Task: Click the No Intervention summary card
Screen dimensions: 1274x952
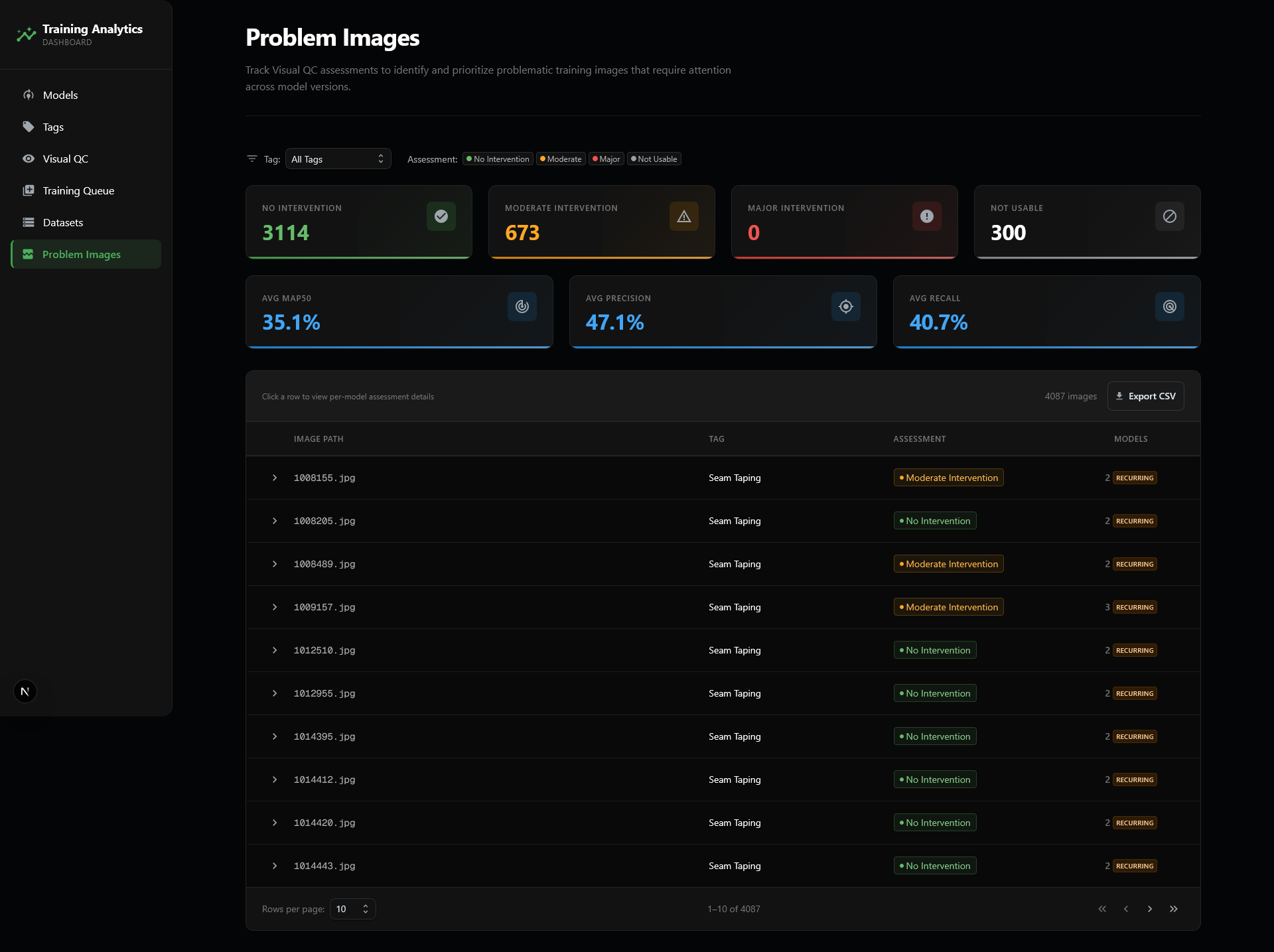Action: [x=359, y=222]
